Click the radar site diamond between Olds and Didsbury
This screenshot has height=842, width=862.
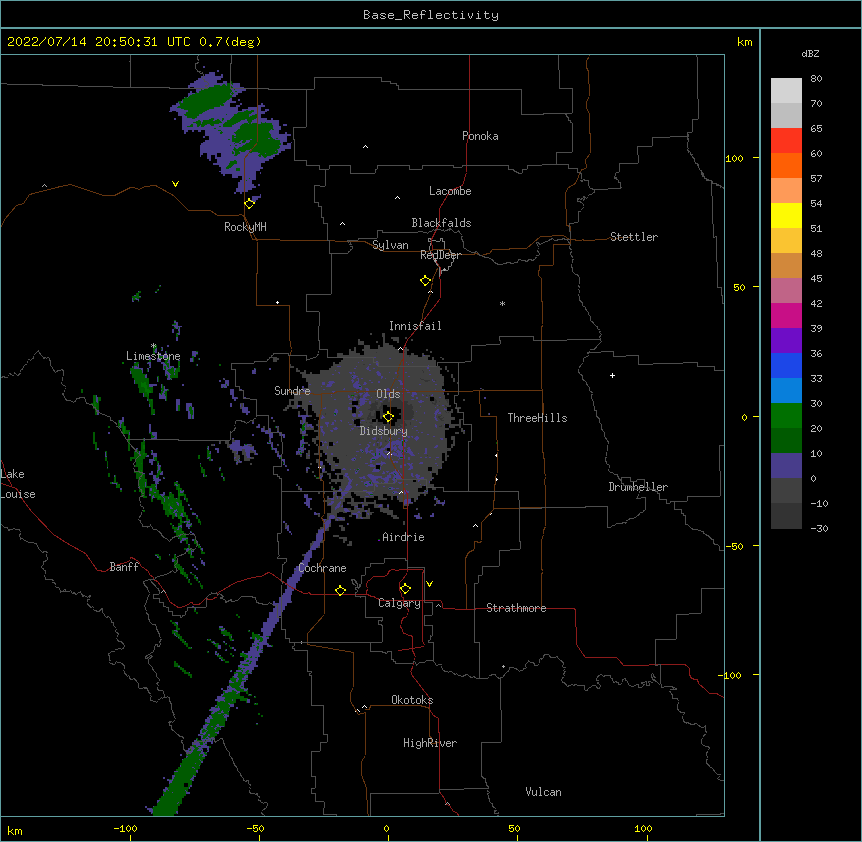pyautogui.click(x=388, y=417)
